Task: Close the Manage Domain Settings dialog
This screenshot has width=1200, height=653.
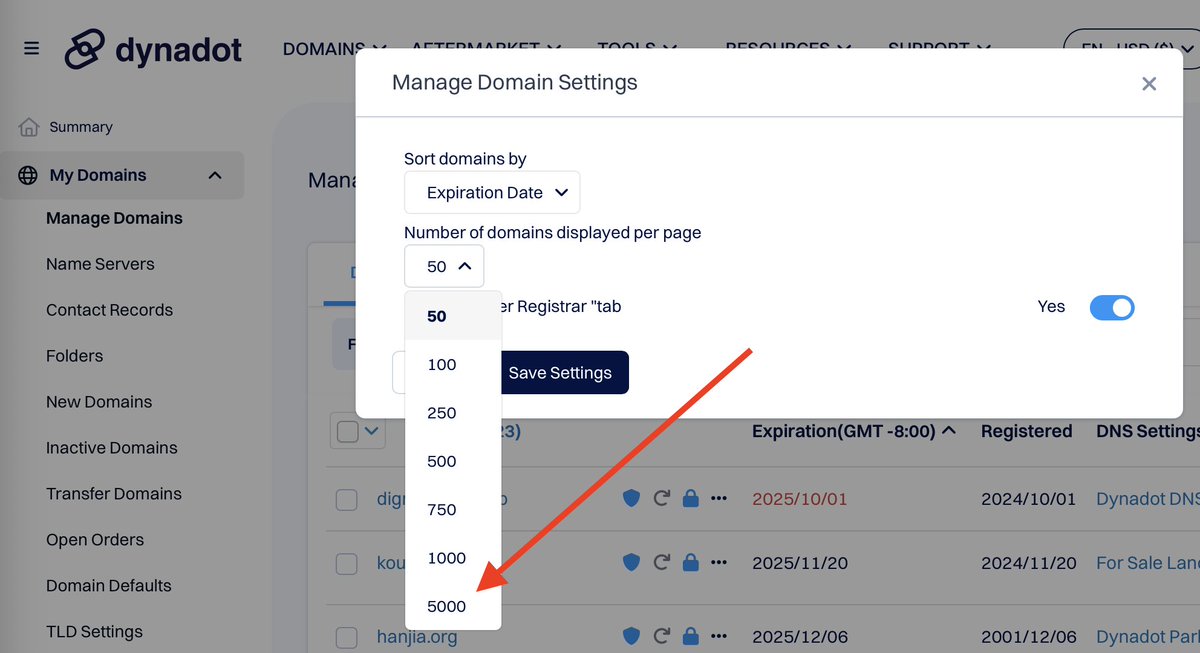Action: pyautogui.click(x=1149, y=84)
